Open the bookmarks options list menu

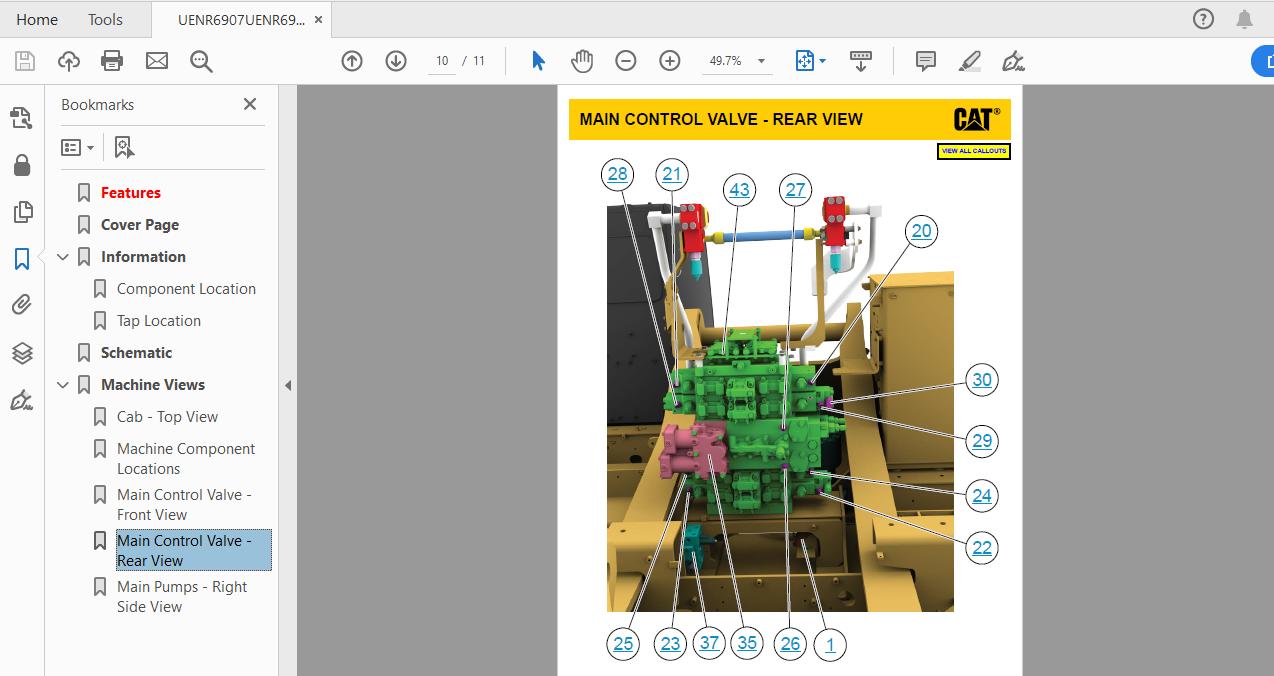77,147
